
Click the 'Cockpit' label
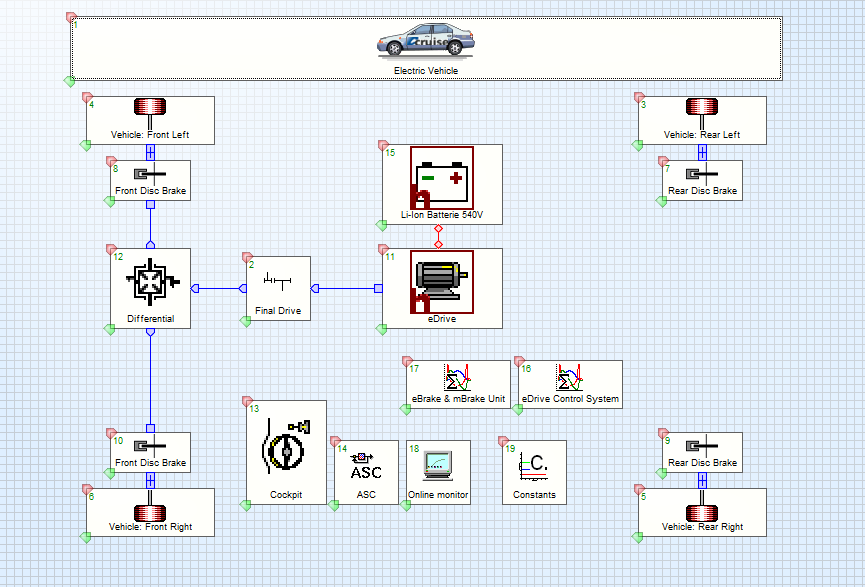(285, 494)
